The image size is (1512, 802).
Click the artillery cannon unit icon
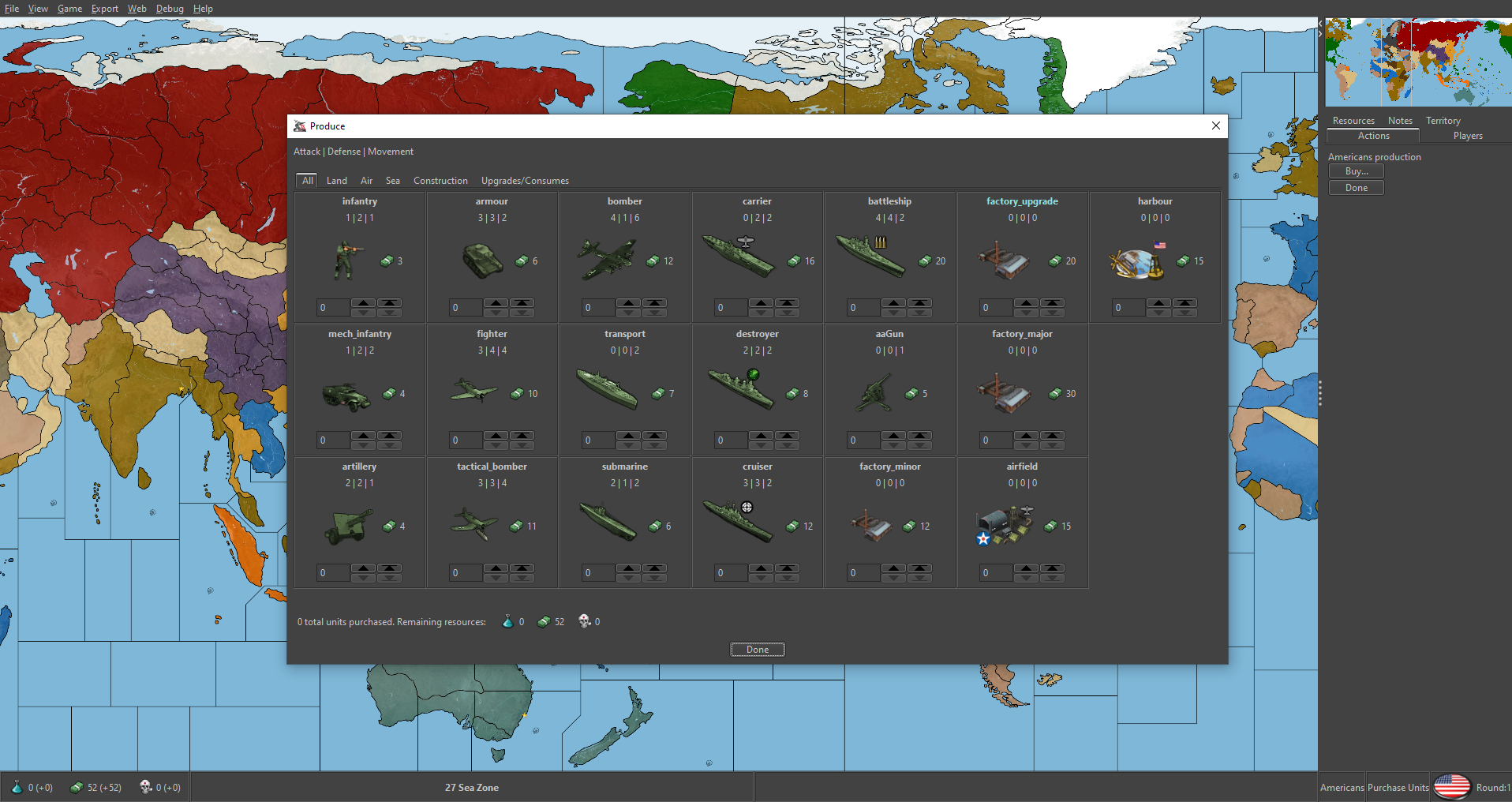tap(348, 527)
